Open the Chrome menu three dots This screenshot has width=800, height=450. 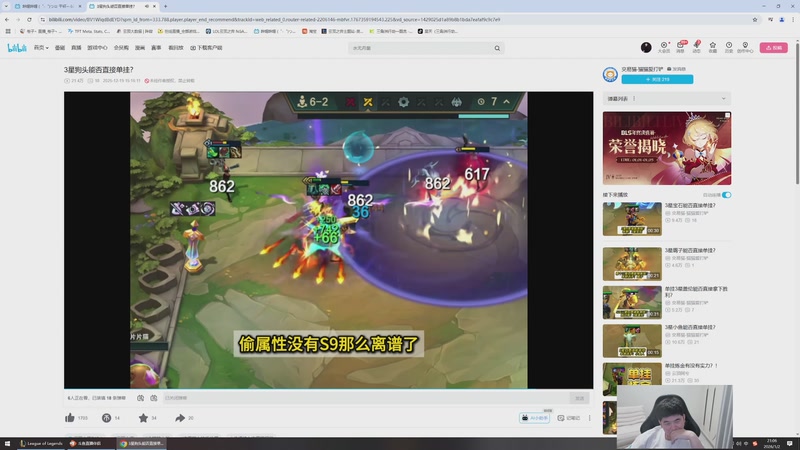pos(793,19)
